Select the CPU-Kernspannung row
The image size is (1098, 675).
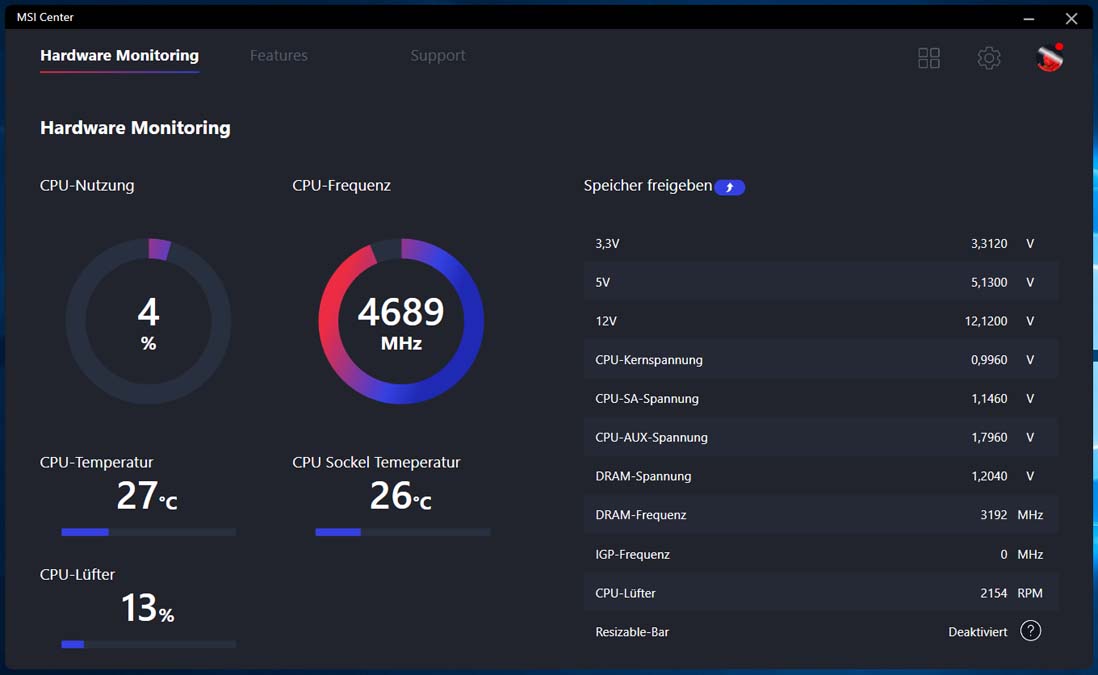821,360
